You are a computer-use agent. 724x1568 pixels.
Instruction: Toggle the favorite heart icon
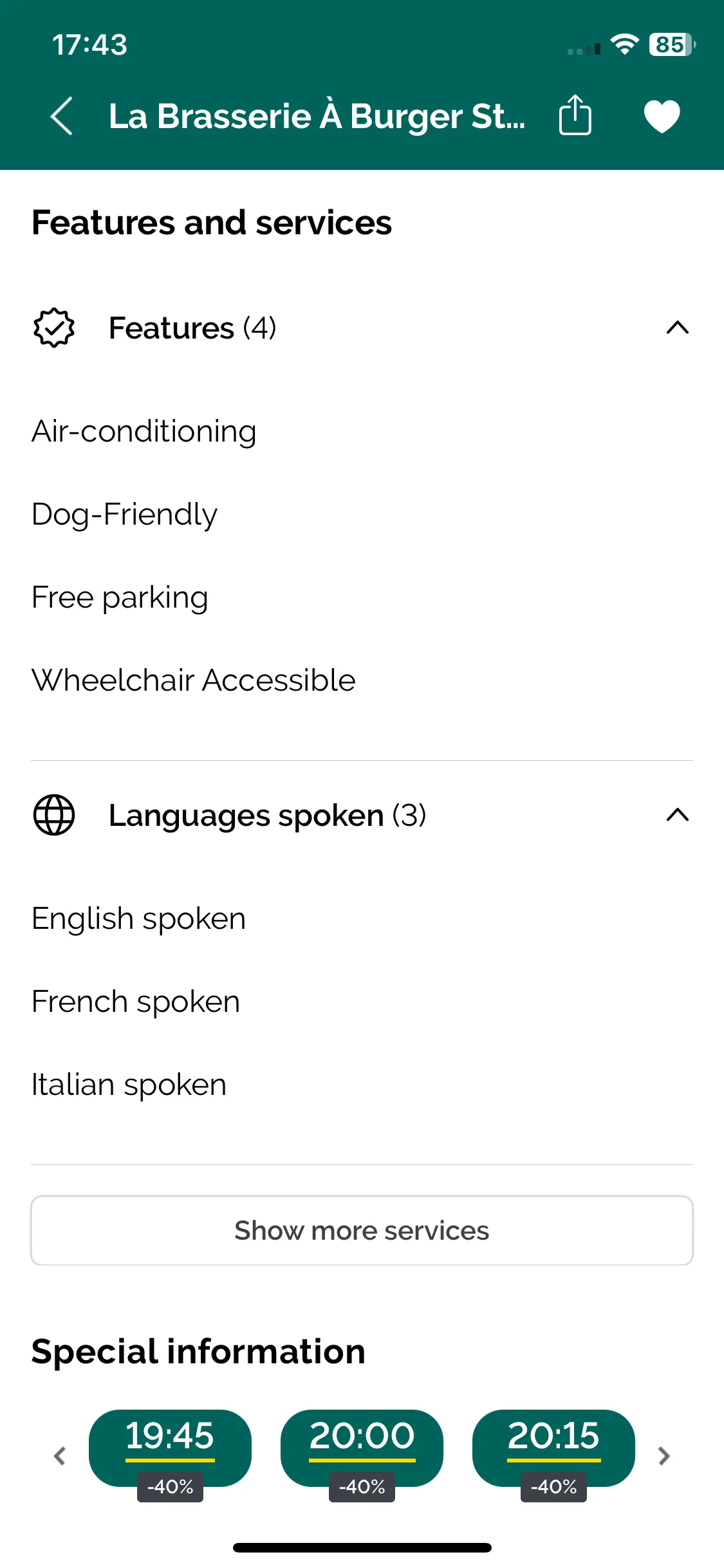tap(662, 117)
